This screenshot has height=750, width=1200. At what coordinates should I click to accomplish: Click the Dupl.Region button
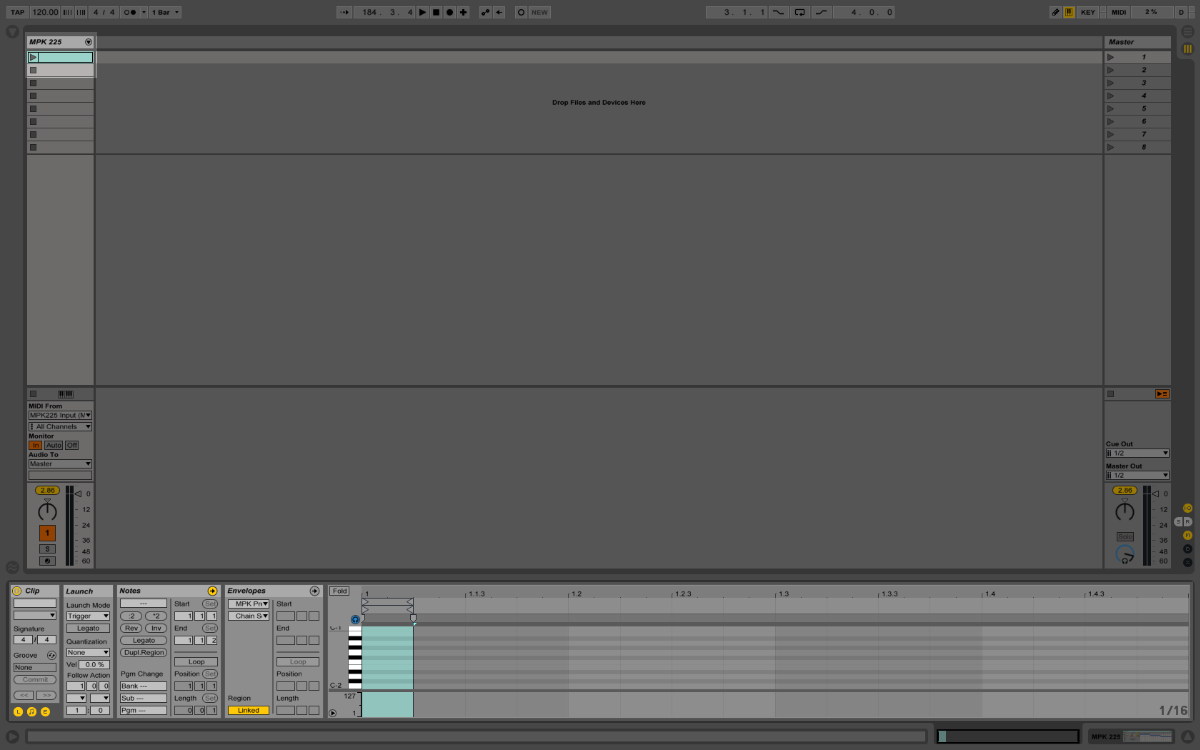pos(144,652)
